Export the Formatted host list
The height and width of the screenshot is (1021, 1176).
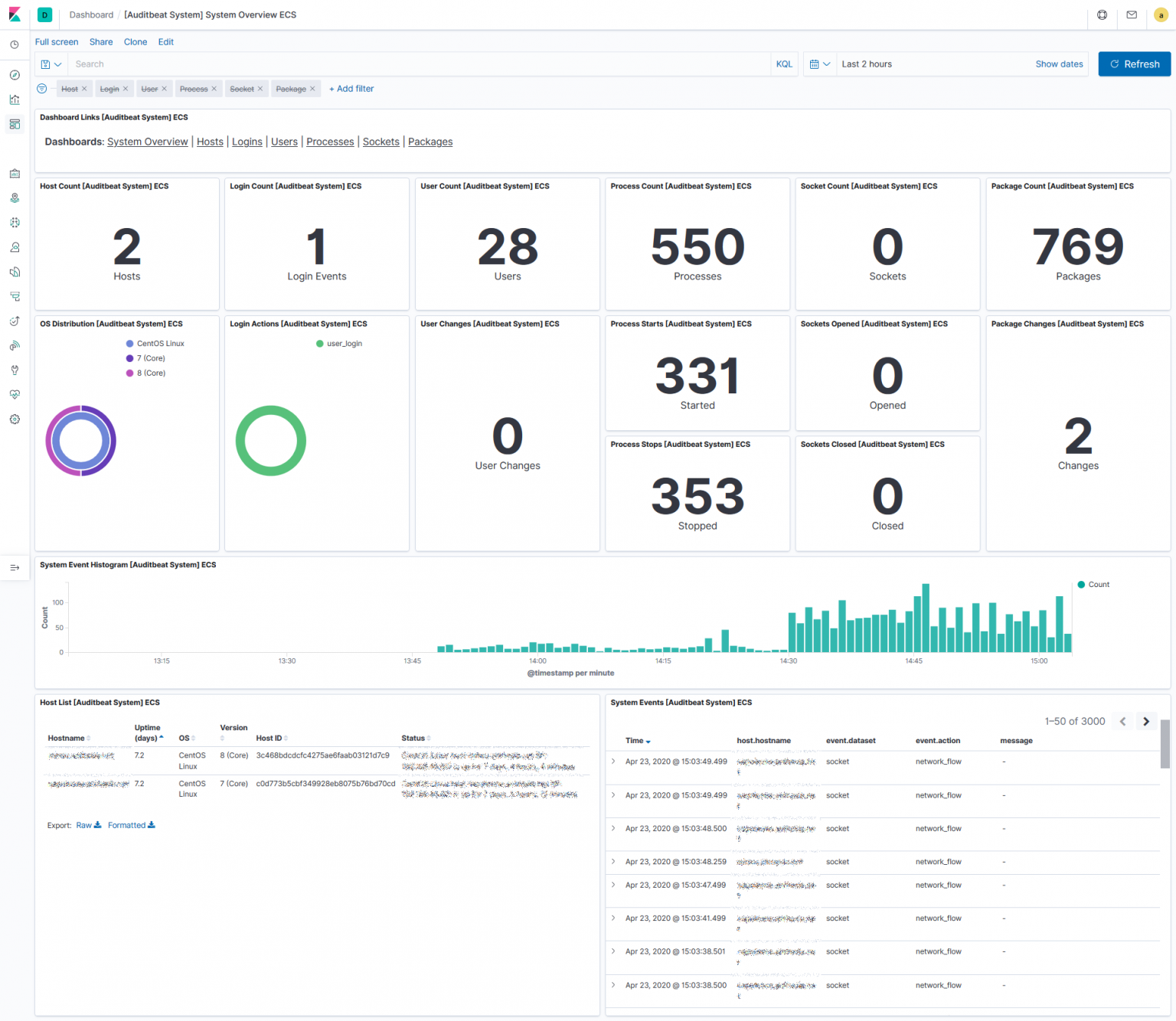click(126, 825)
